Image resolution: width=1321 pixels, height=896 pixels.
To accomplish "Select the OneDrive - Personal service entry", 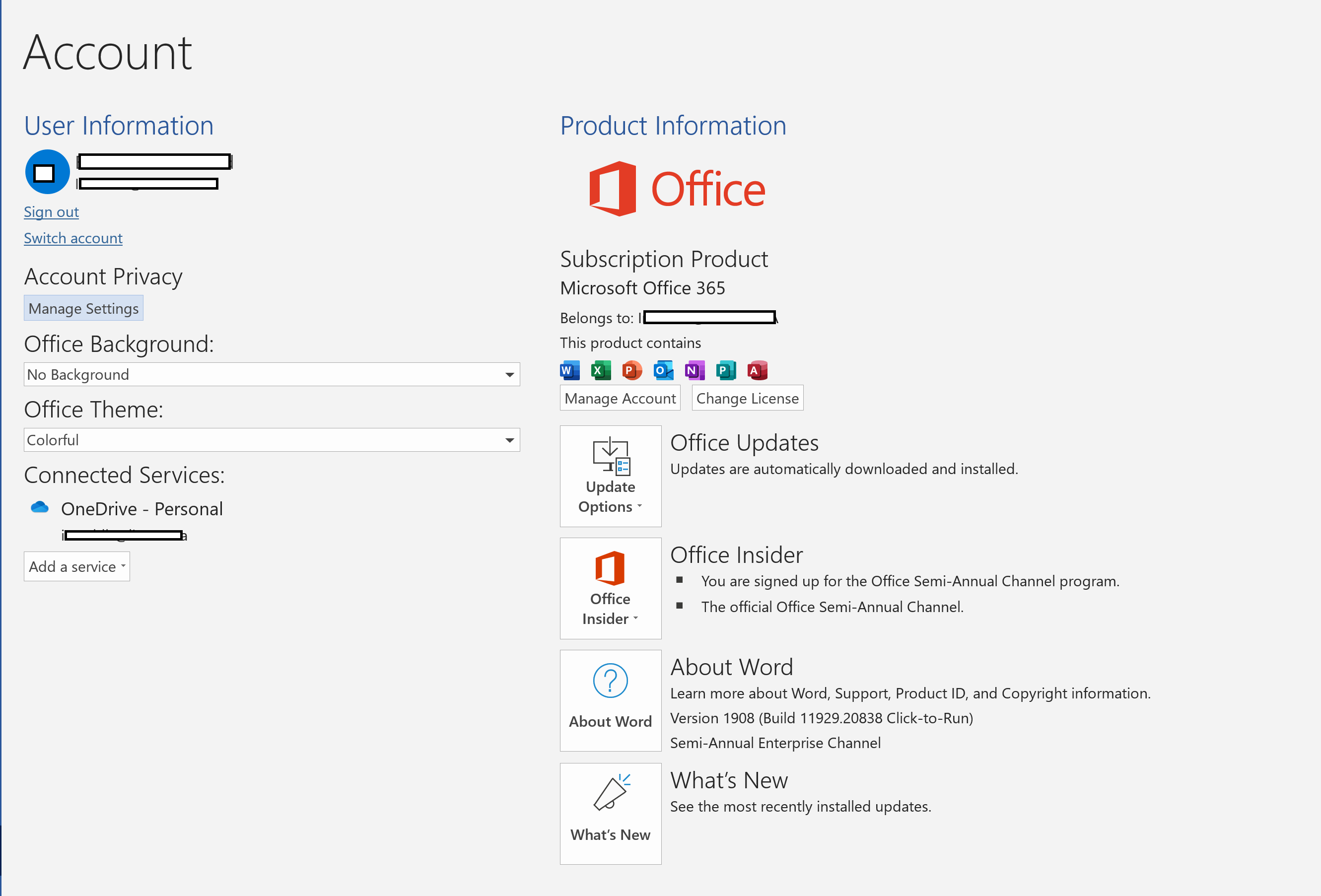I will point(142,509).
